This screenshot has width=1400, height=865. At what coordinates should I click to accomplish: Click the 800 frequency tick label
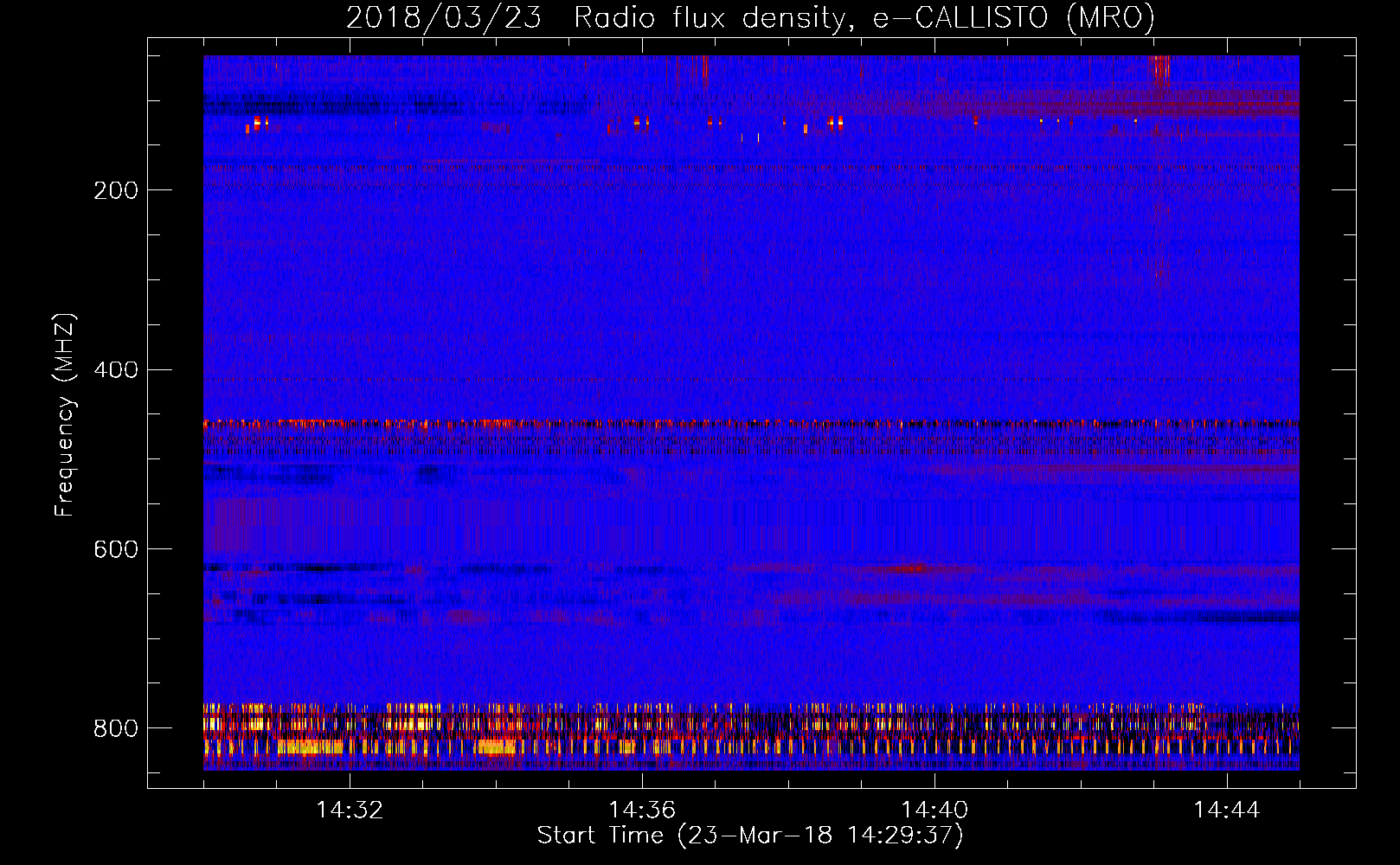116,728
